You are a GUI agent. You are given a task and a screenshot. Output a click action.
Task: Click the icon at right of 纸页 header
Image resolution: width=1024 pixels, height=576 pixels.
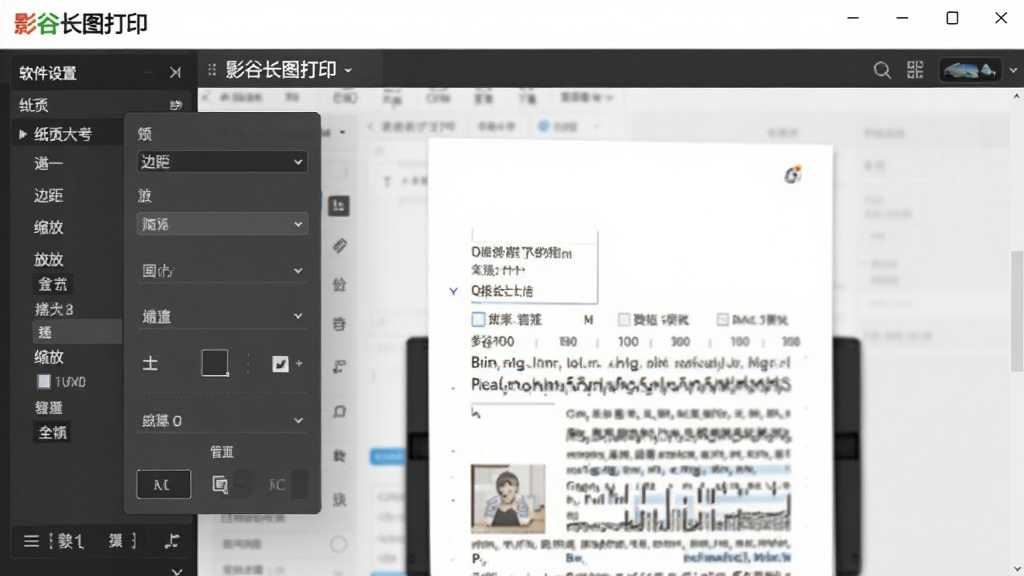[175, 104]
